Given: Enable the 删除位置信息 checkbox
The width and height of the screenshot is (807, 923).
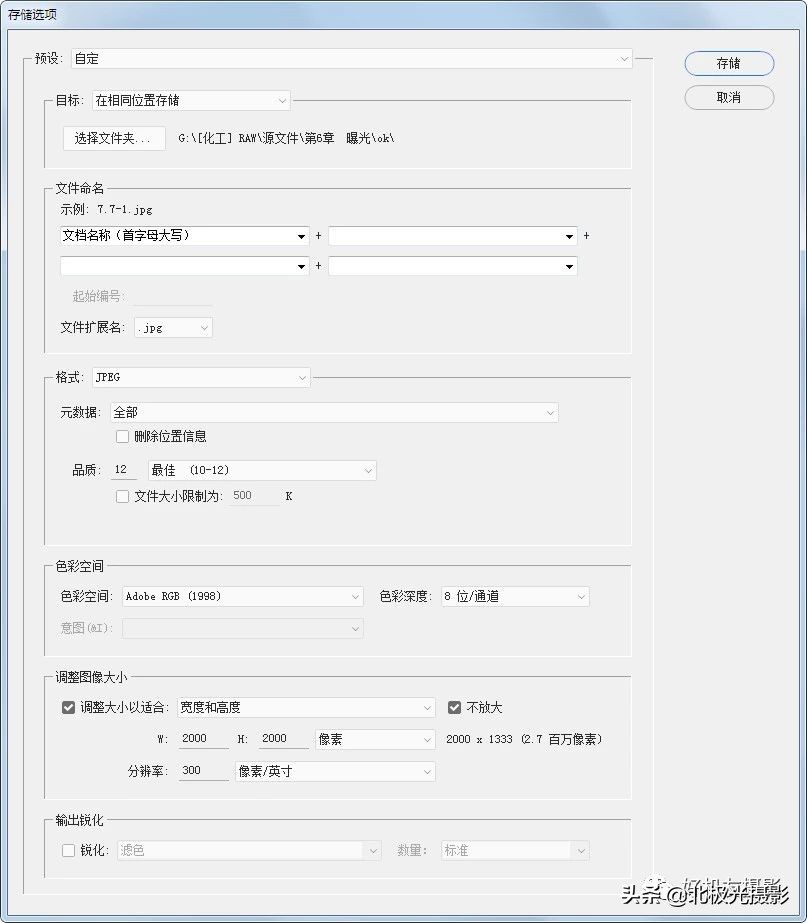Looking at the screenshot, I should point(122,436).
